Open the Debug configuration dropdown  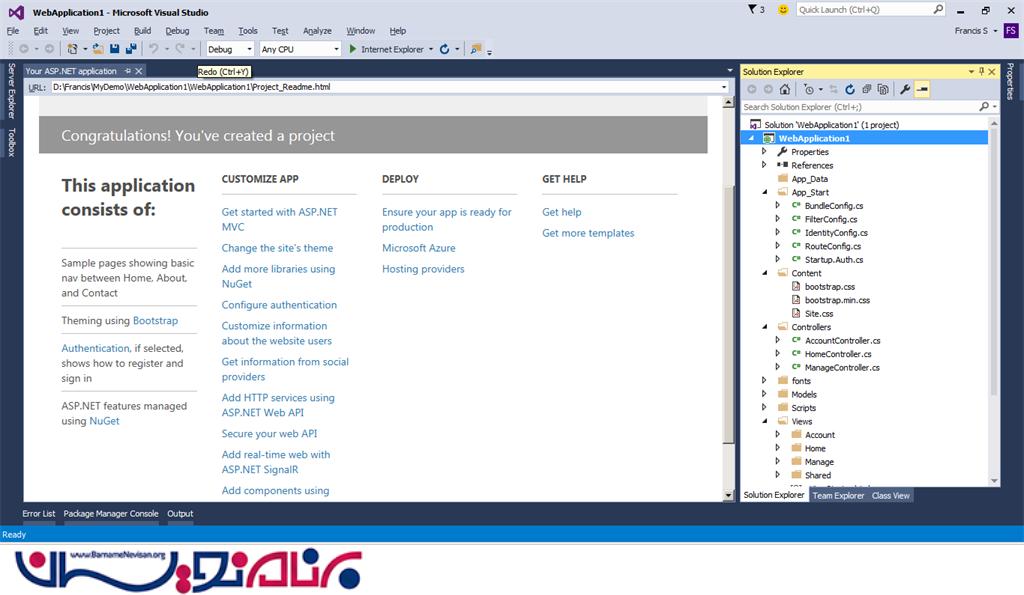pos(230,49)
